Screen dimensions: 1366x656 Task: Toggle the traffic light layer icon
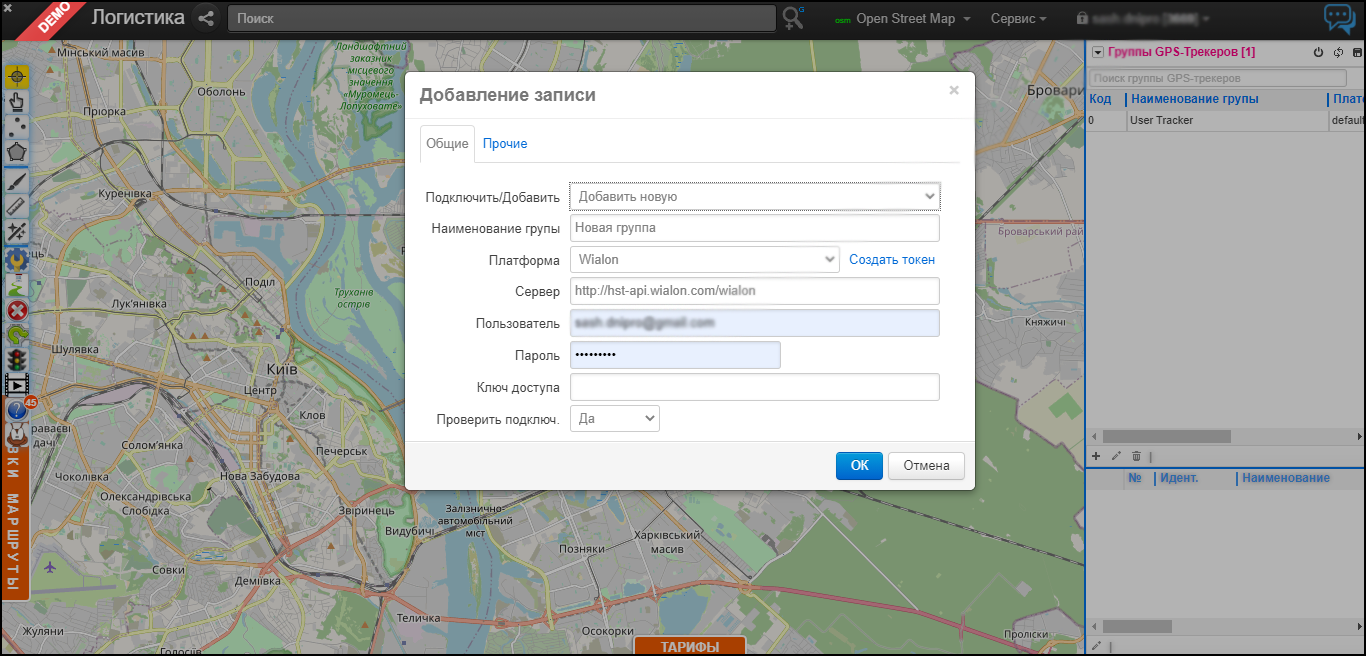click(17, 359)
